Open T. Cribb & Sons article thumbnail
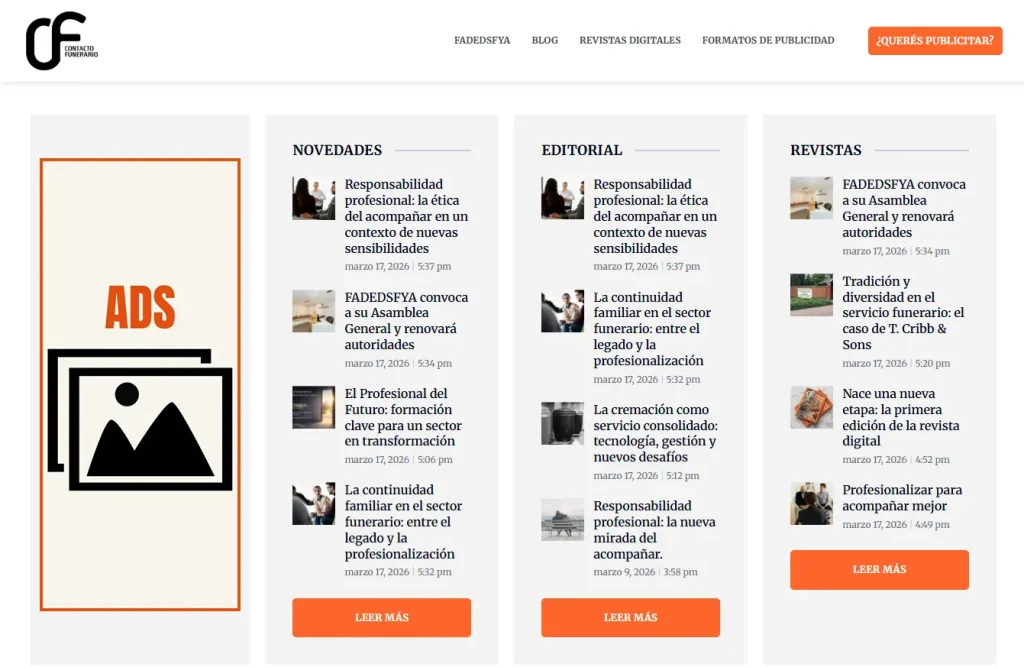This screenshot has width=1024, height=667. [811, 295]
